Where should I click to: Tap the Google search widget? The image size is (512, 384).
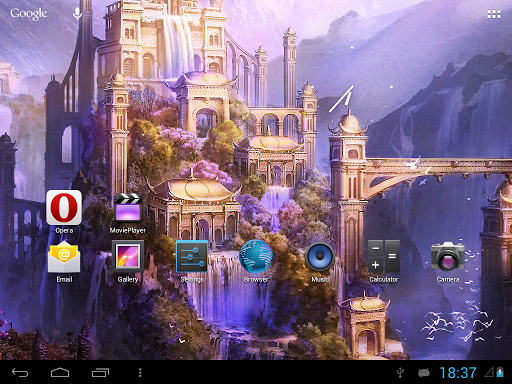click(x=29, y=14)
